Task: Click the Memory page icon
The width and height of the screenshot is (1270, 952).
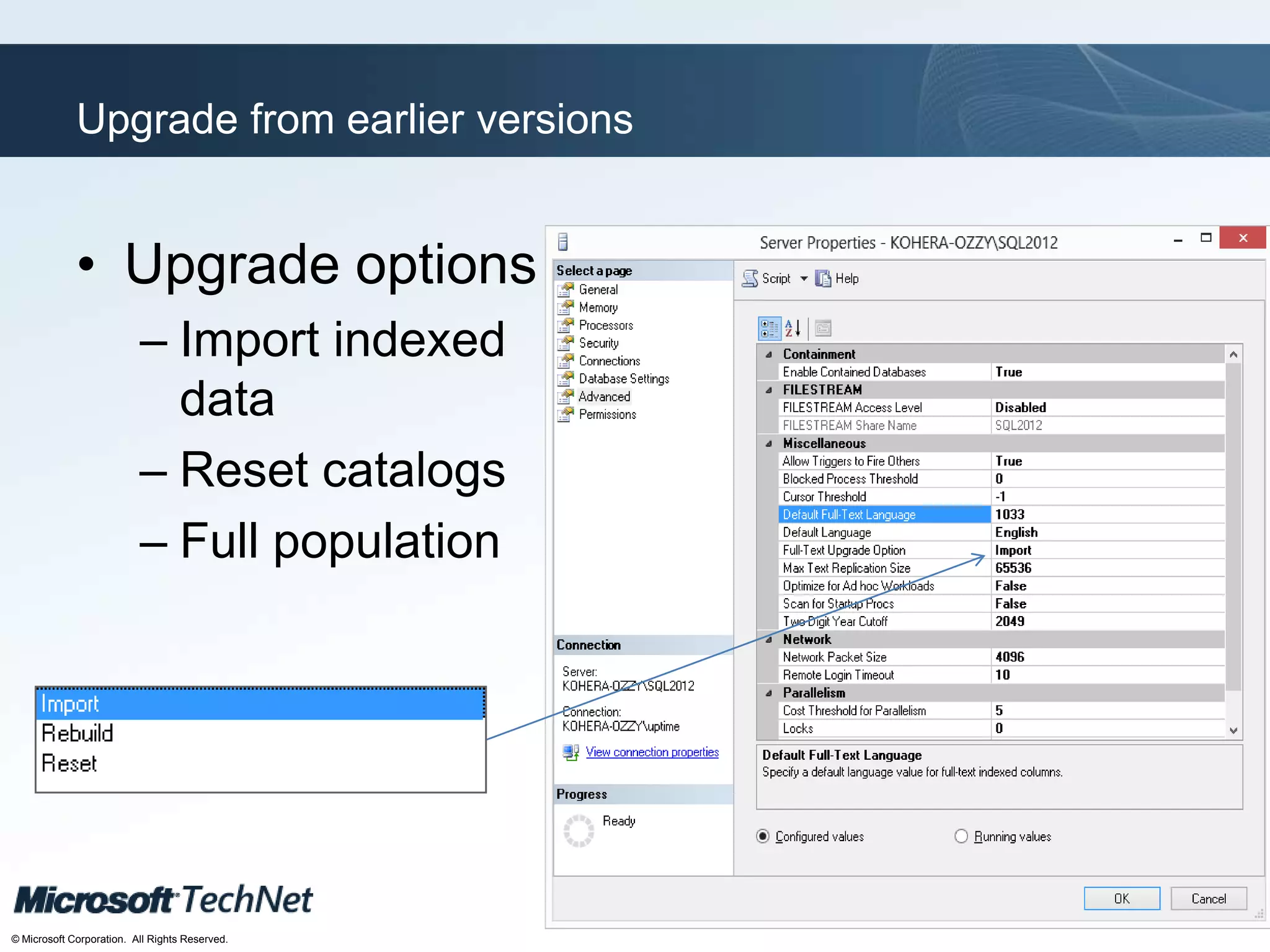Action: point(566,307)
